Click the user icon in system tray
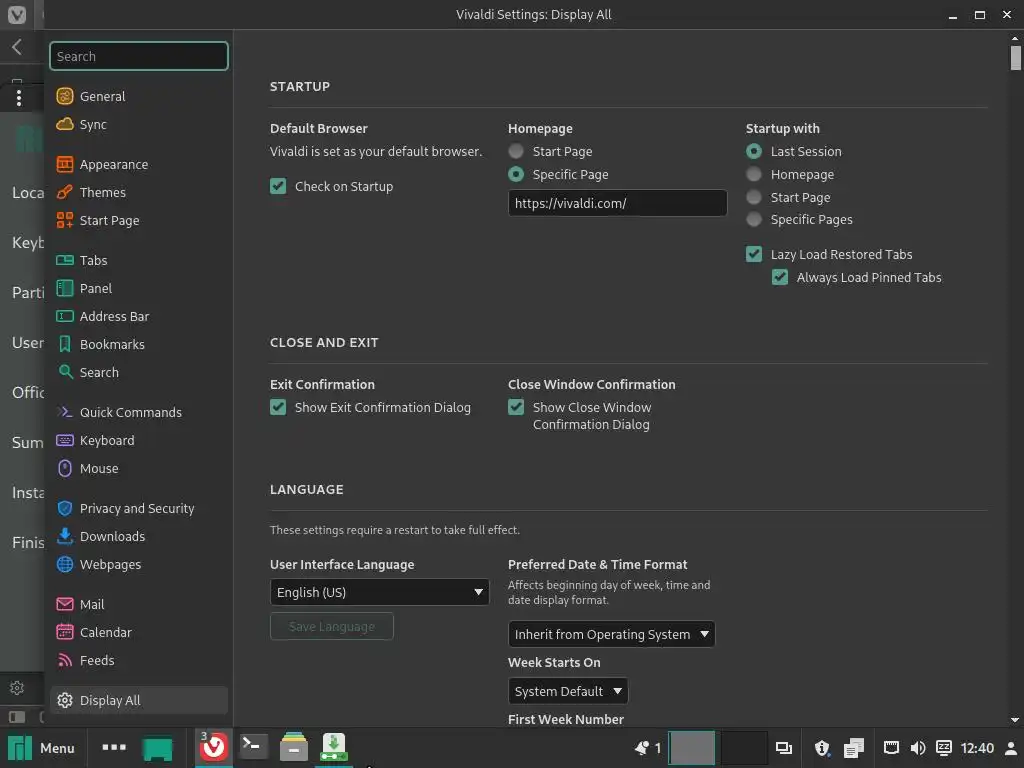 (1011, 748)
